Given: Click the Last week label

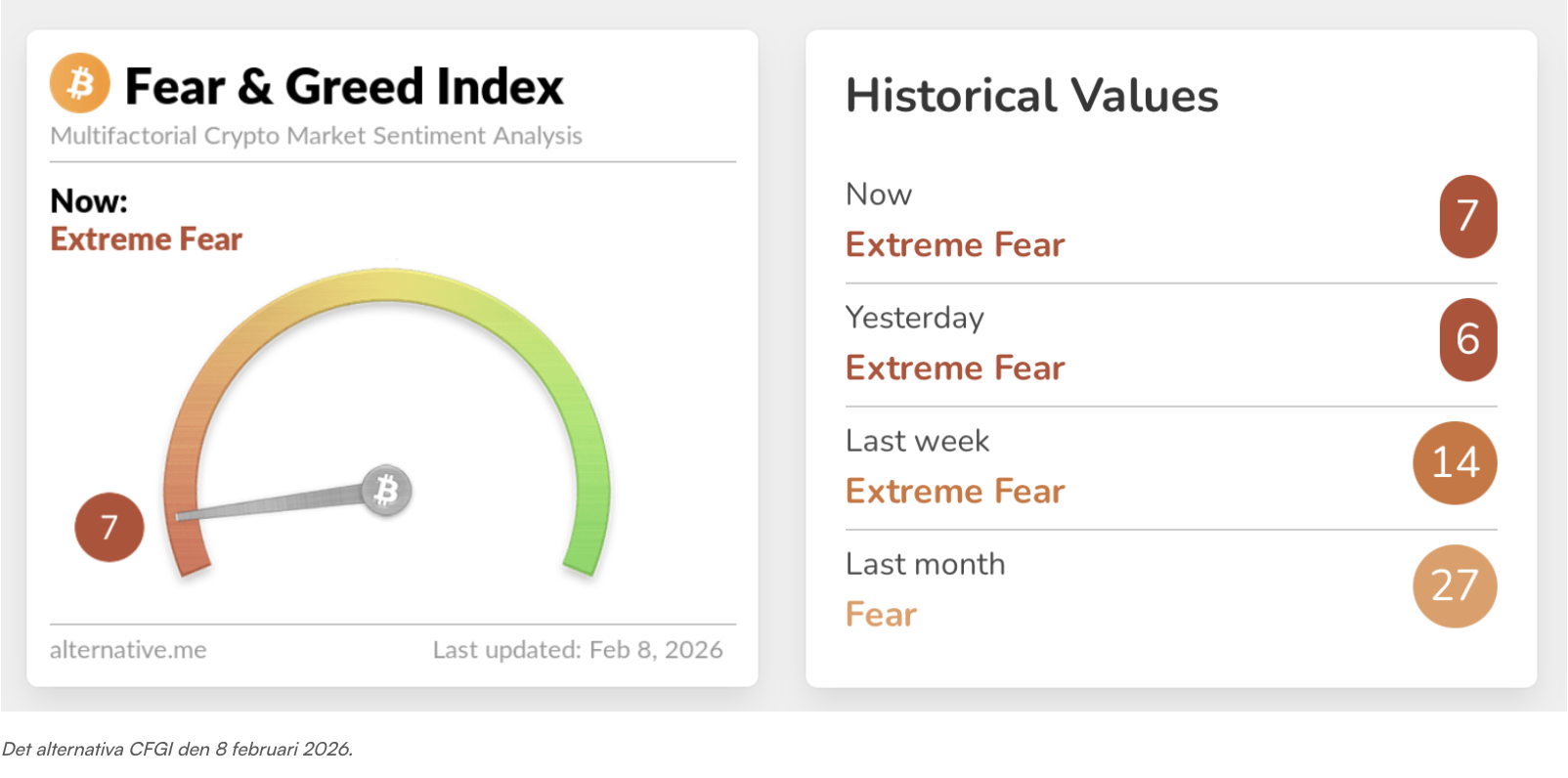Looking at the screenshot, I should pos(917,441).
